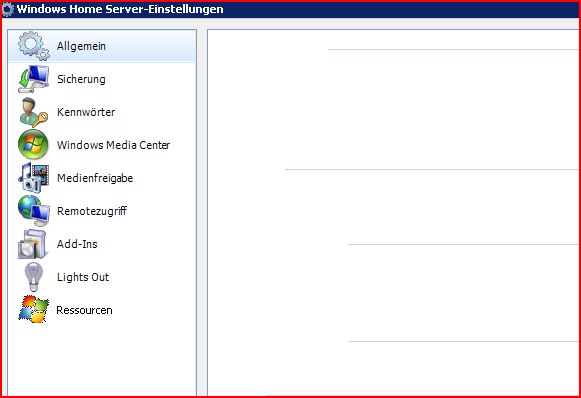Choose the Ressourcen label
Viewport: 581px width, 398px height.
[84, 310]
